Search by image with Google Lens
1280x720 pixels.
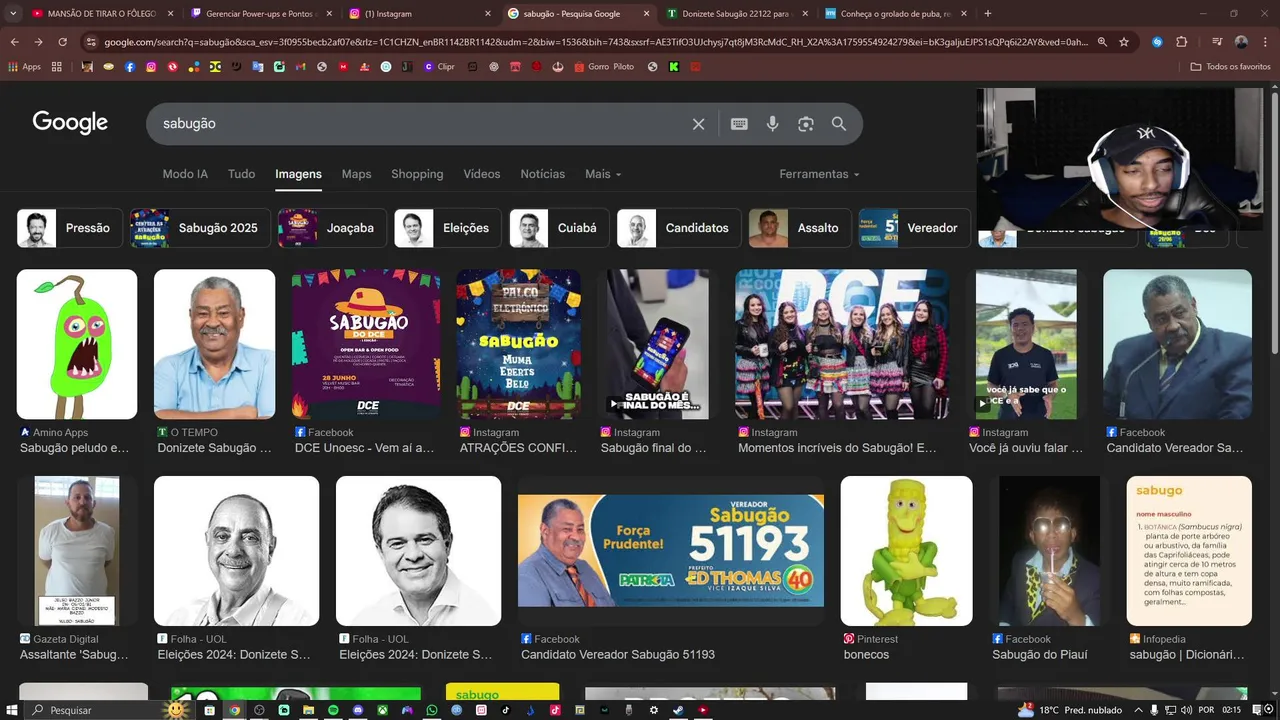(806, 124)
